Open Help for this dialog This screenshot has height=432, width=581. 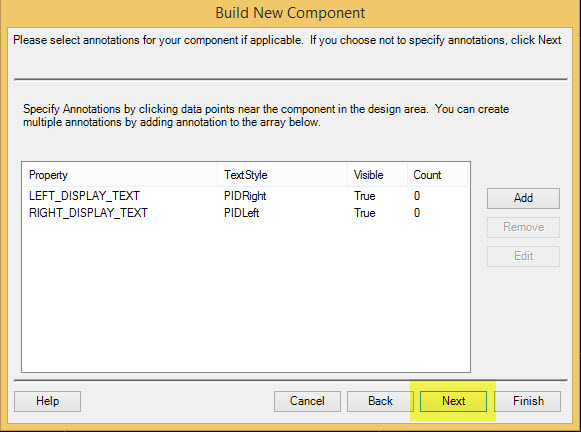click(47, 401)
